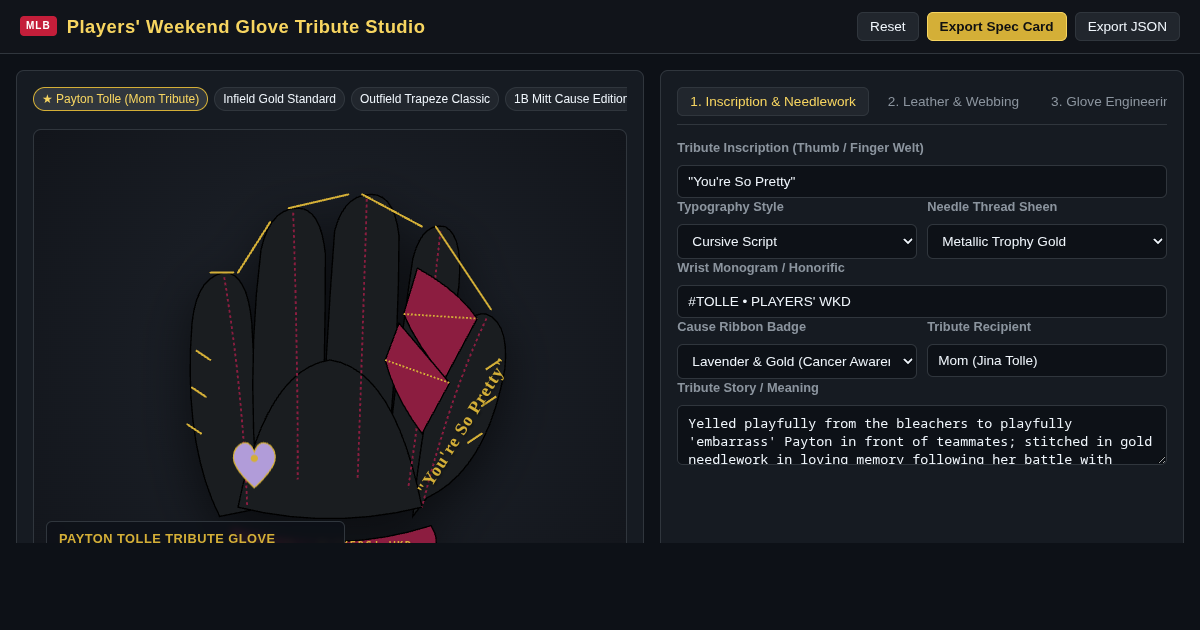Edit the Tribute Inscription text field

pyautogui.click(x=922, y=181)
